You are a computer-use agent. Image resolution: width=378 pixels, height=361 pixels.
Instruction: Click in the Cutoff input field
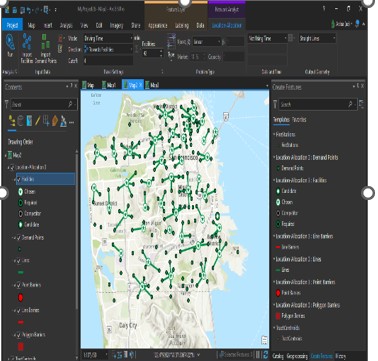click(x=108, y=61)
